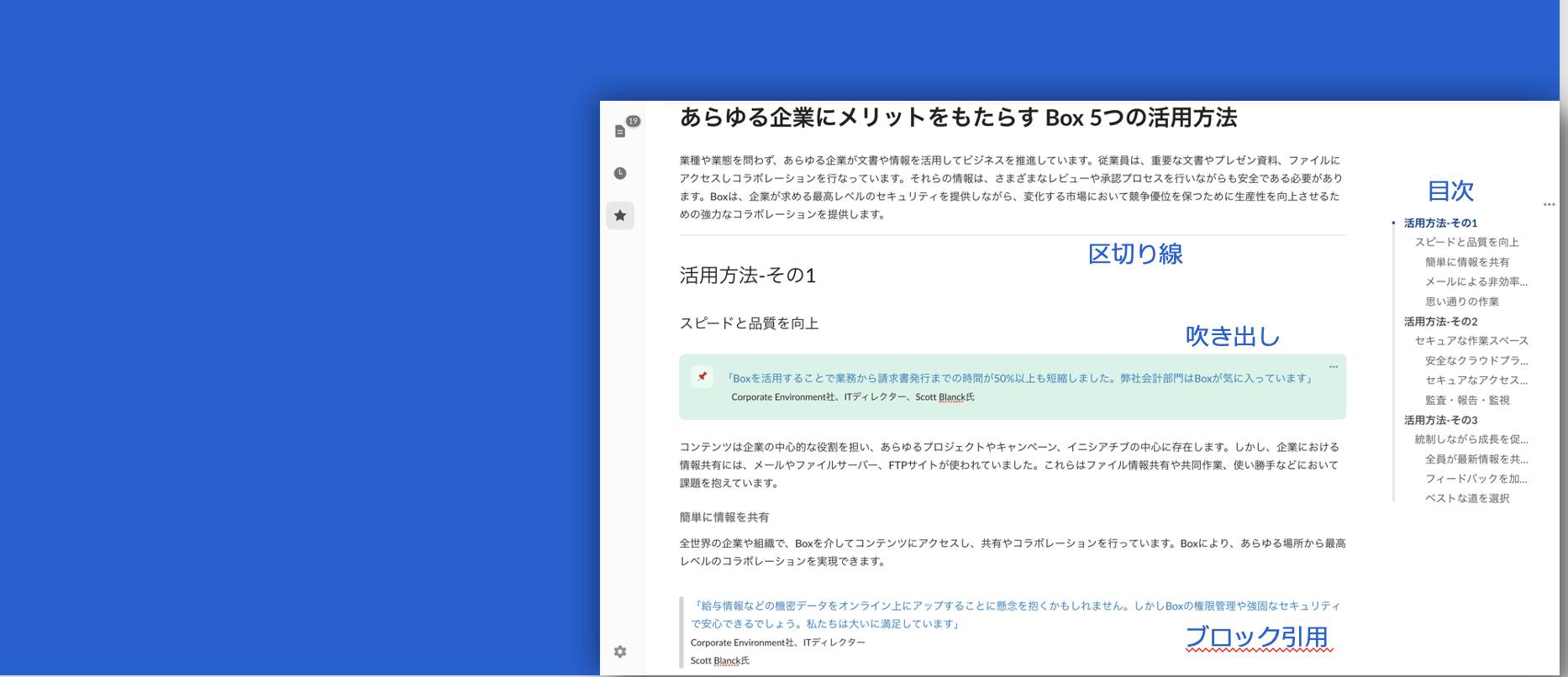Open the callout block's more options ellipsis
Screen dimensions: 1568x677
point(1334,367)
